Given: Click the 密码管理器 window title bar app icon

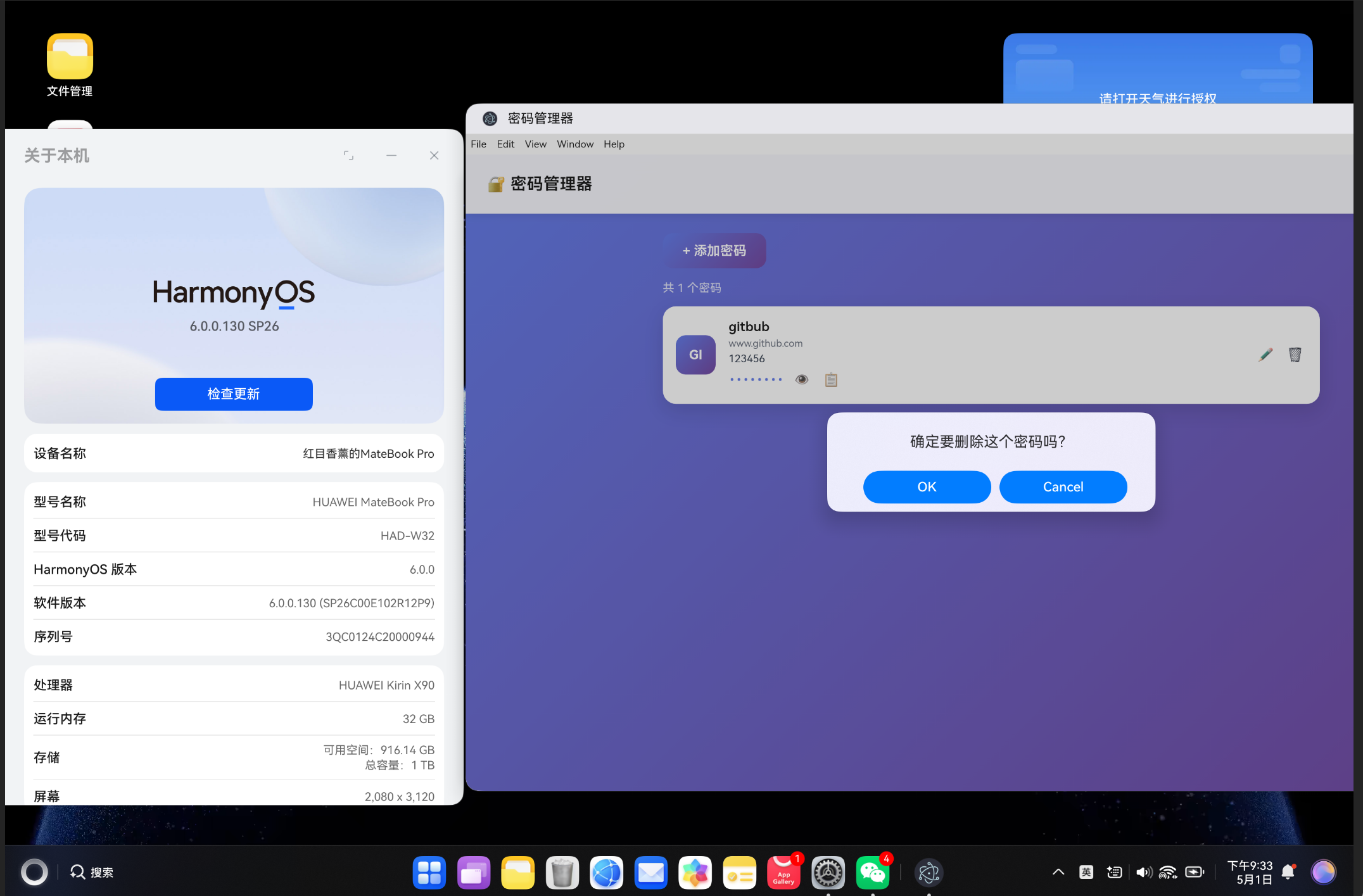Looking at the screenshot, I should [490, 118].
